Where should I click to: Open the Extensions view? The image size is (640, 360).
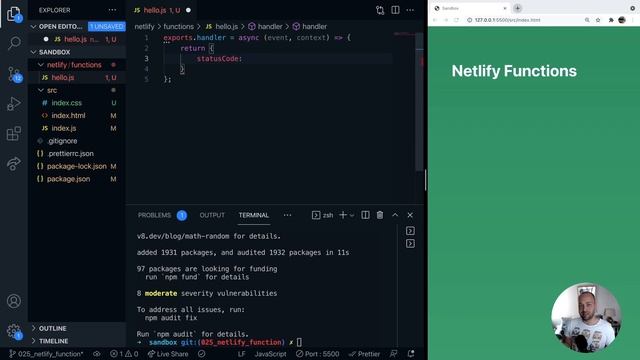pos(14,133)
